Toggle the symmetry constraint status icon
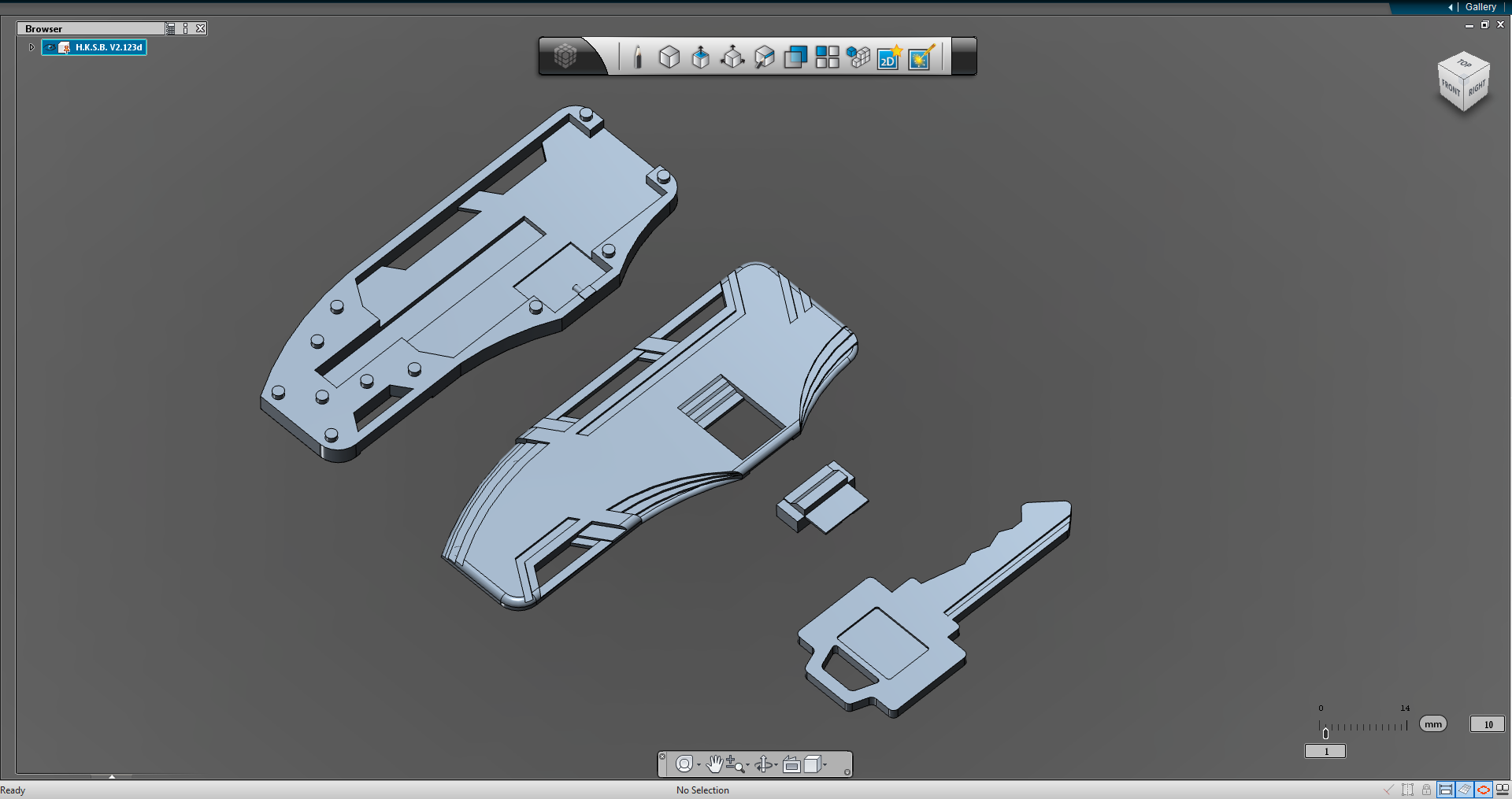 [x=1407, y=790]
